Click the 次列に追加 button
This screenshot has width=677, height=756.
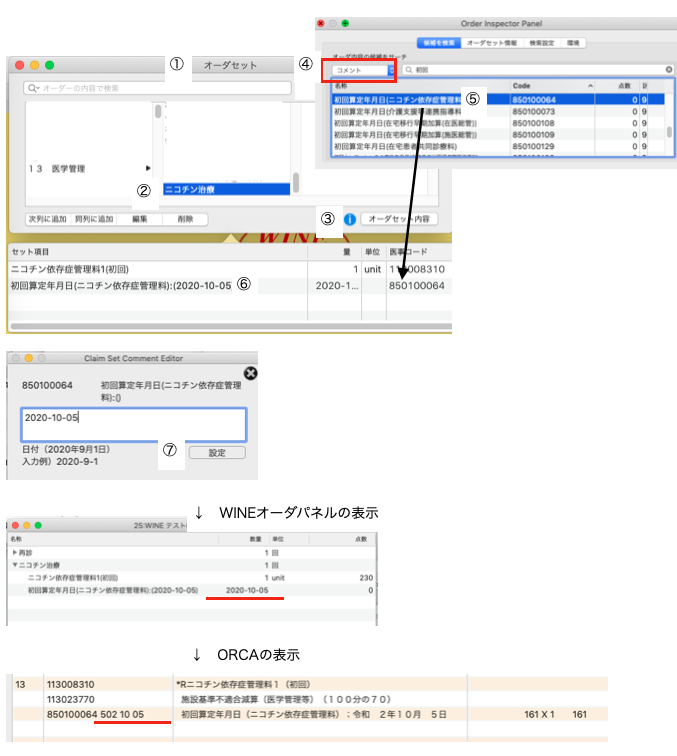tap(46, 219)
